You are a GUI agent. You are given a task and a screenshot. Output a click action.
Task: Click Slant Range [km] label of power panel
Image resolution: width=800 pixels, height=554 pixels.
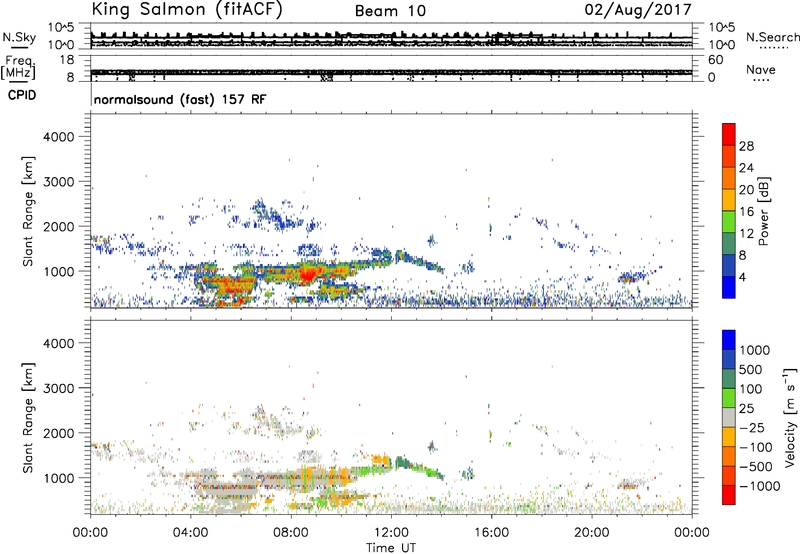28,211
